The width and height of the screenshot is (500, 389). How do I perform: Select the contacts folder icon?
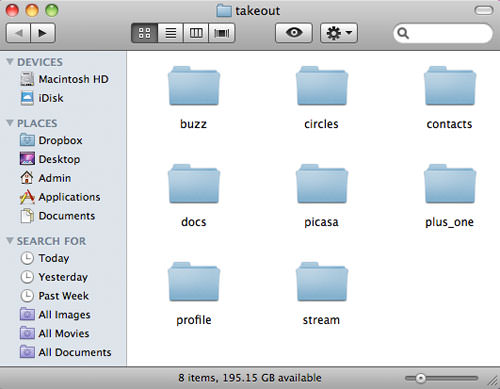(x=450, y=86)
